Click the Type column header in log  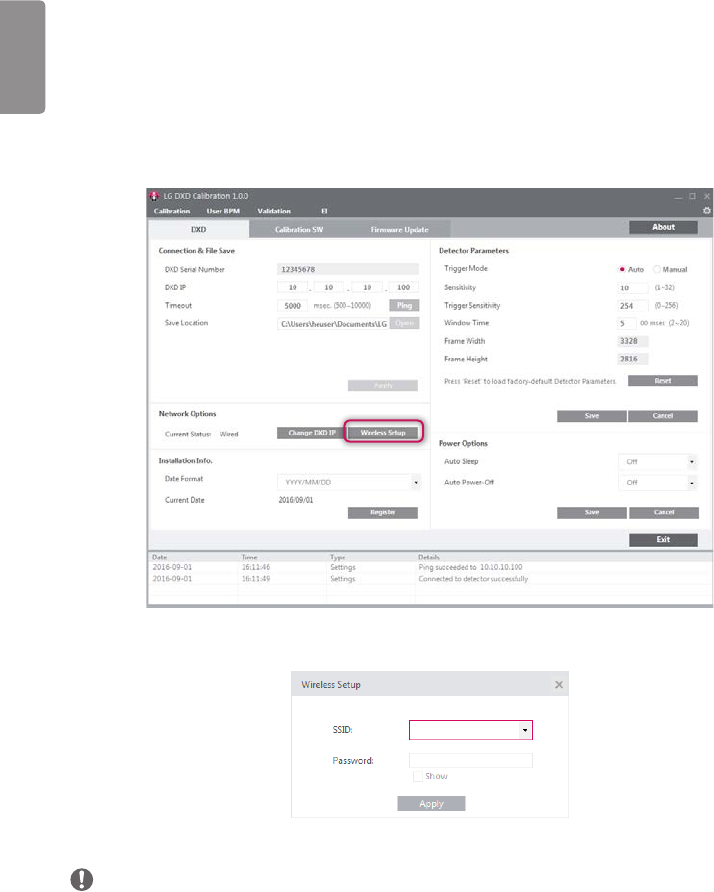(x=337, y=558)
